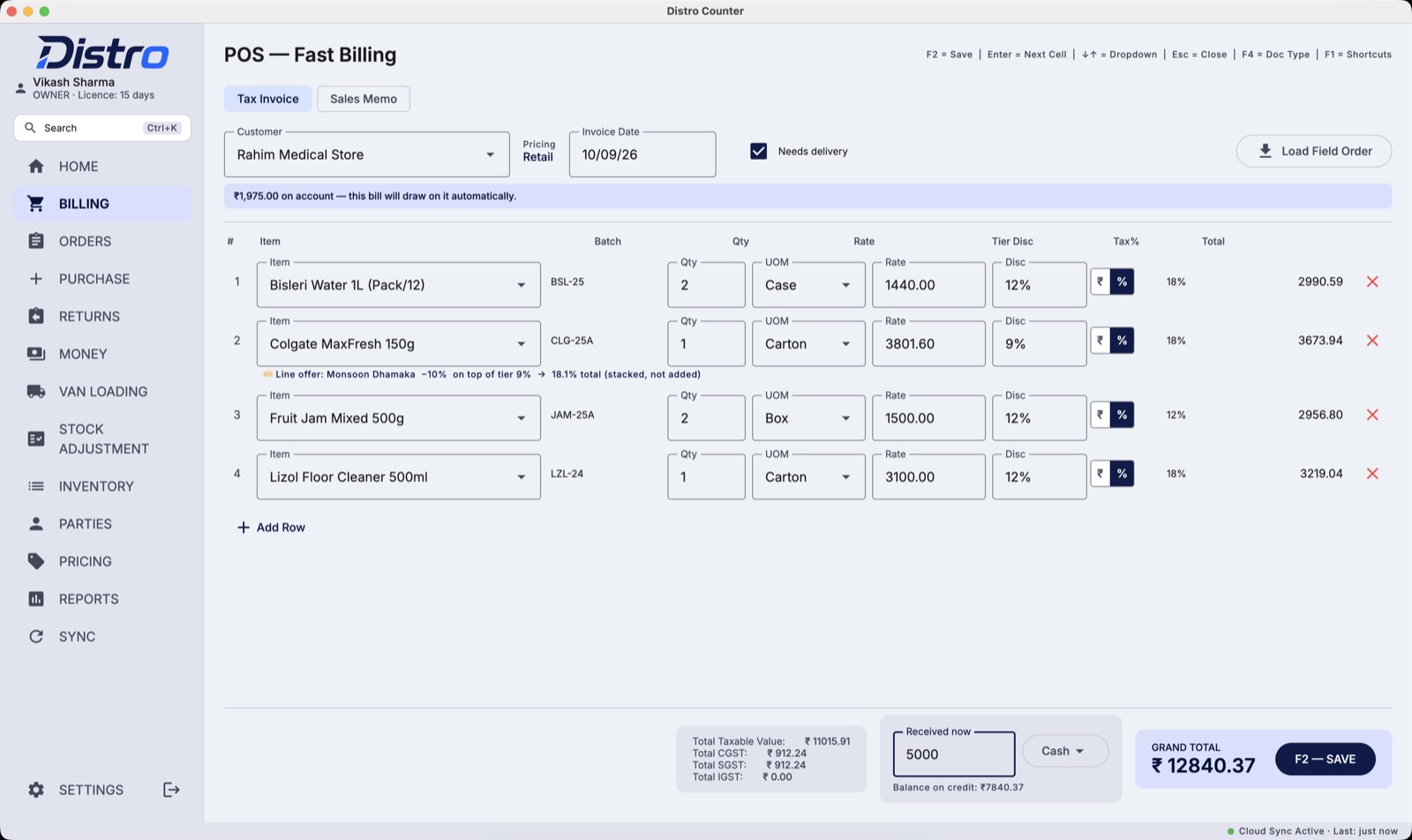Change the Case UOM dropdown
The width and height of the screenshot is (1412, 840).
click(x=808, y=285)
